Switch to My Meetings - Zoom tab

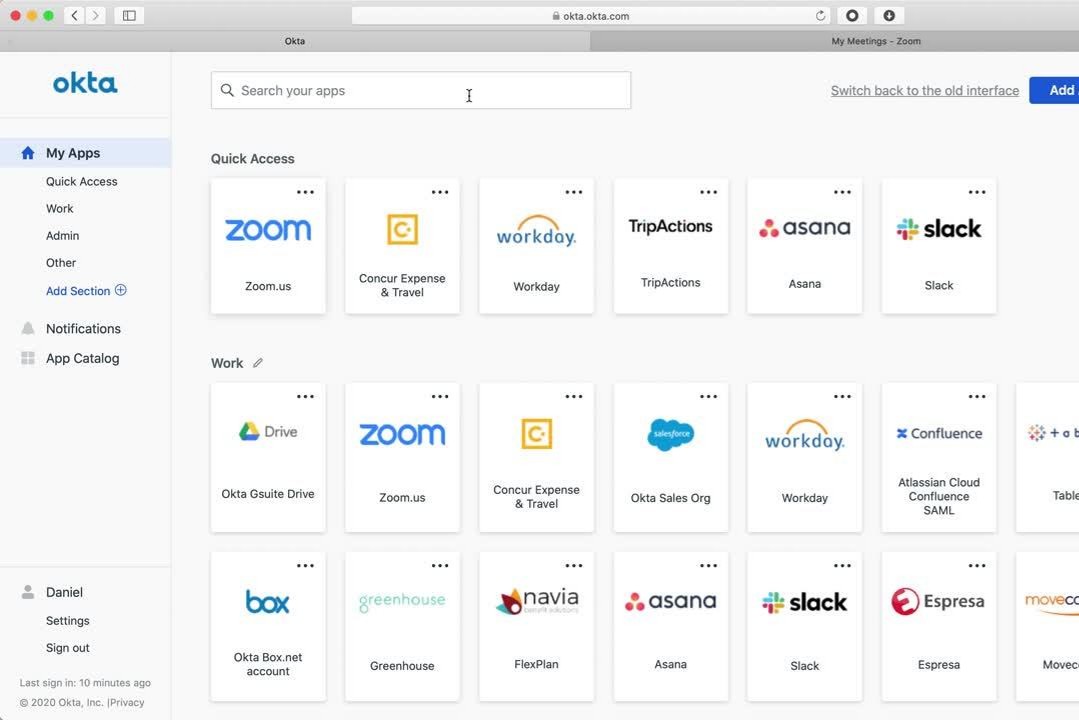click(x=875, y=41)
